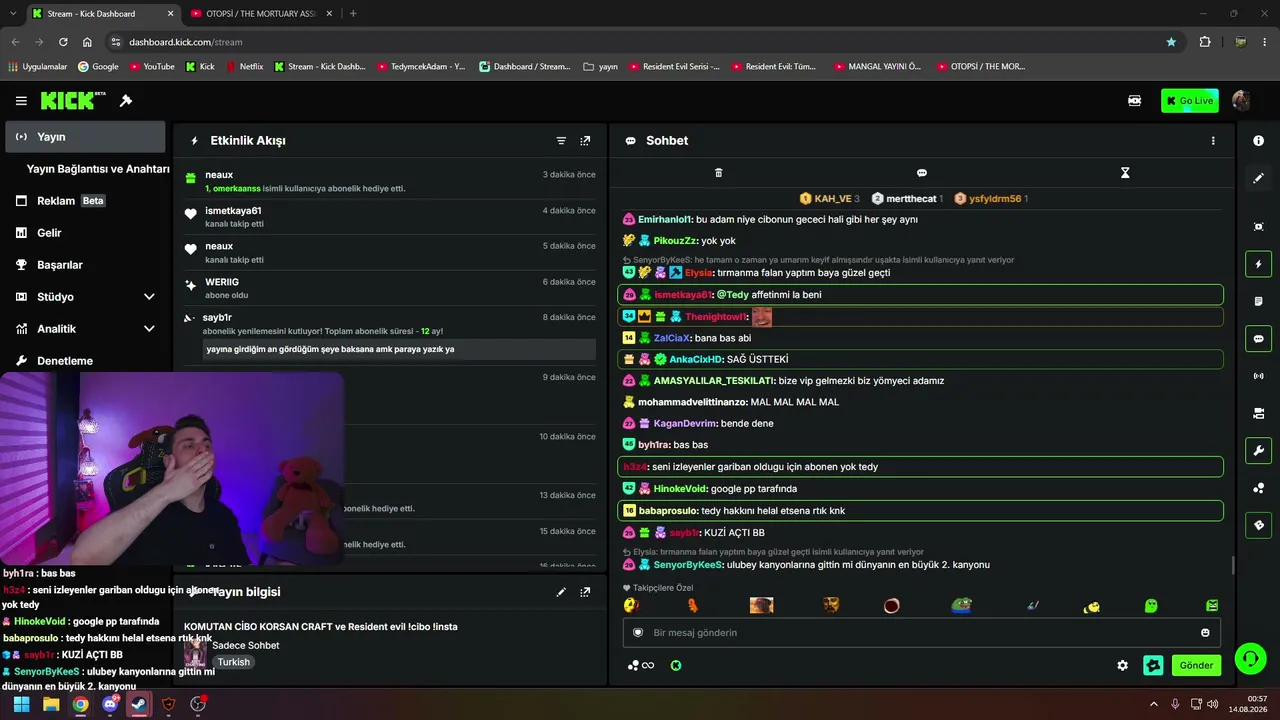Click the broadcast signal icon in right sidebar
Image resolution: width=1280 pixels, height=720 pixels.
[1259, 376]
